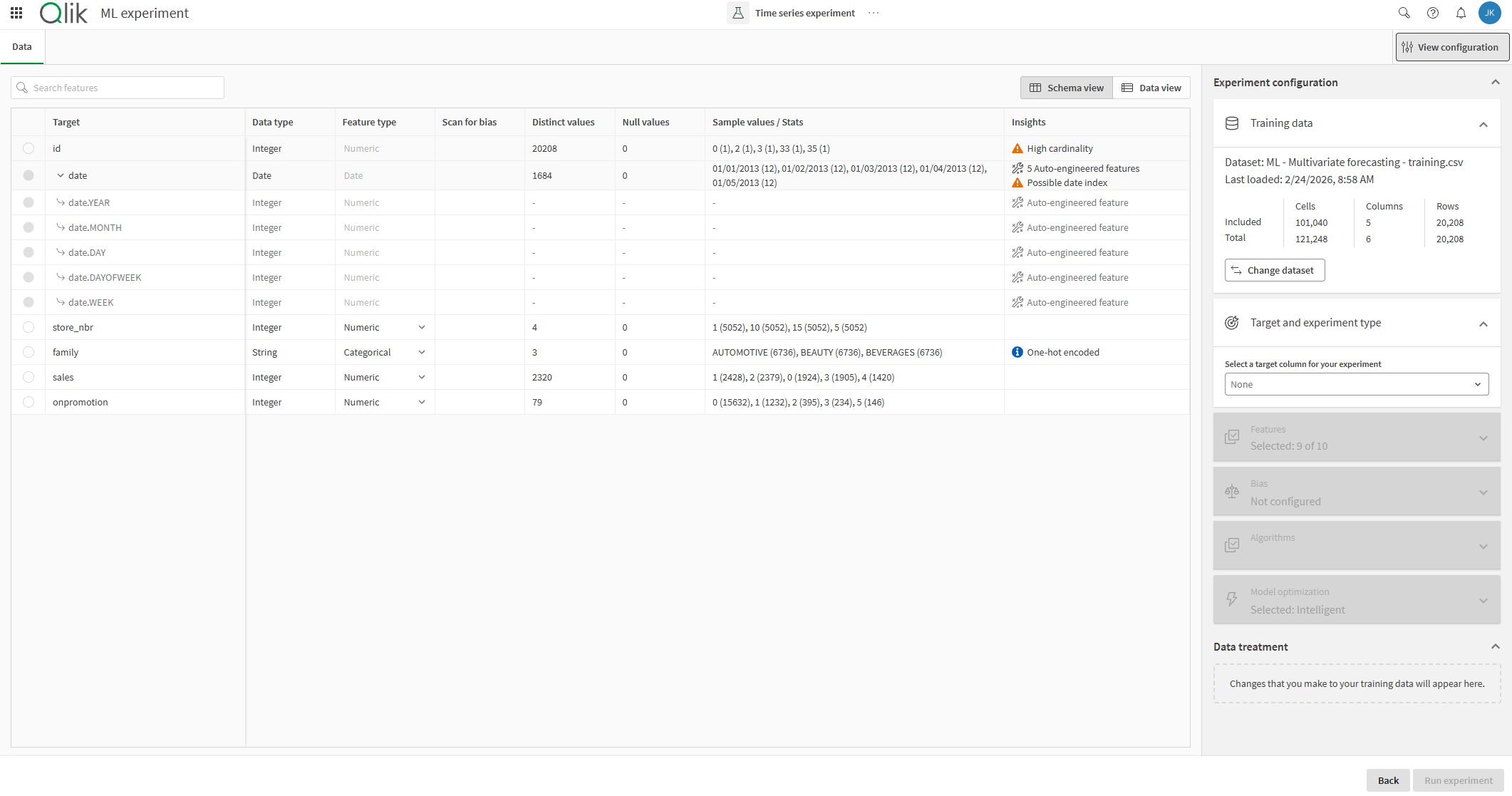Open the app launcher waffle icon
Image resolution: width=1512 pixels, height=796 pixels.
click(16, 13)
